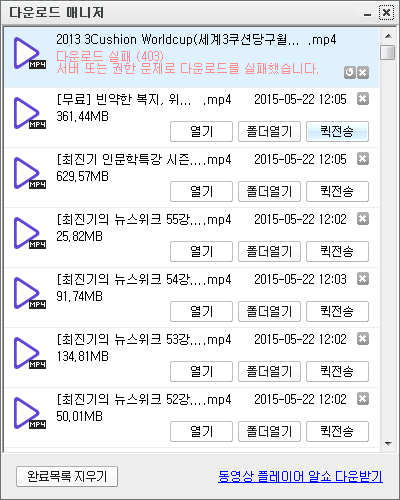Select the [무료] 빈약한 복지 file name
Screen dimensions: 400x500
[143, 99]
